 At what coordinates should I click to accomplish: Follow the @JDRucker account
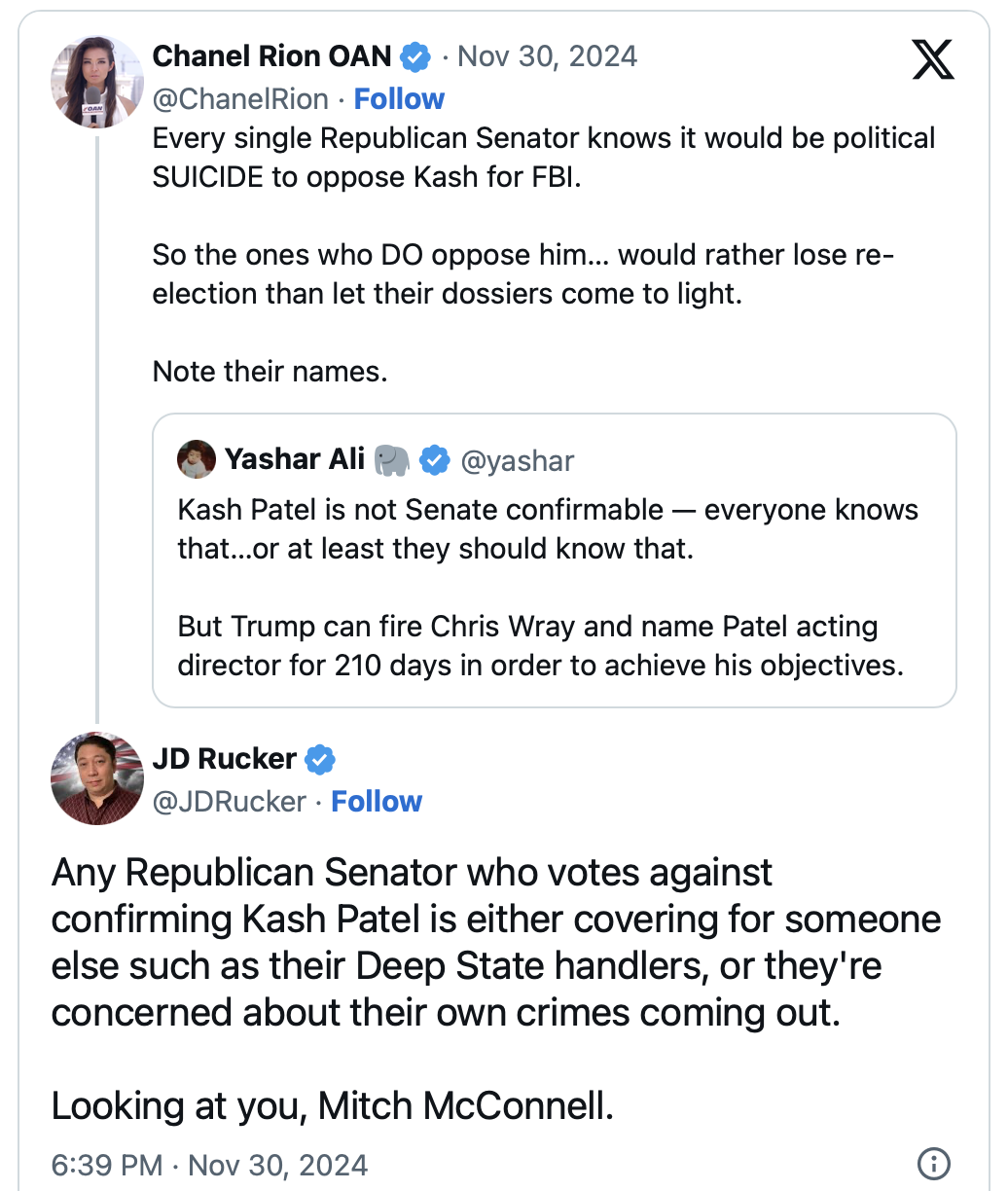[377, 802]
